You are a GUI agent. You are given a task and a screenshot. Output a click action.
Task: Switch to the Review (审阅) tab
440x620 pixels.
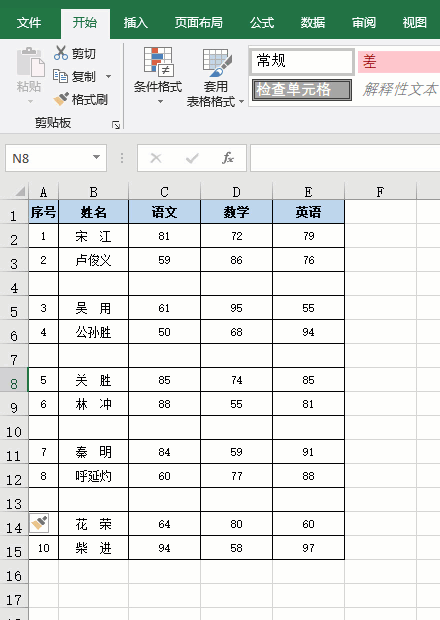(x=364, y=23)
